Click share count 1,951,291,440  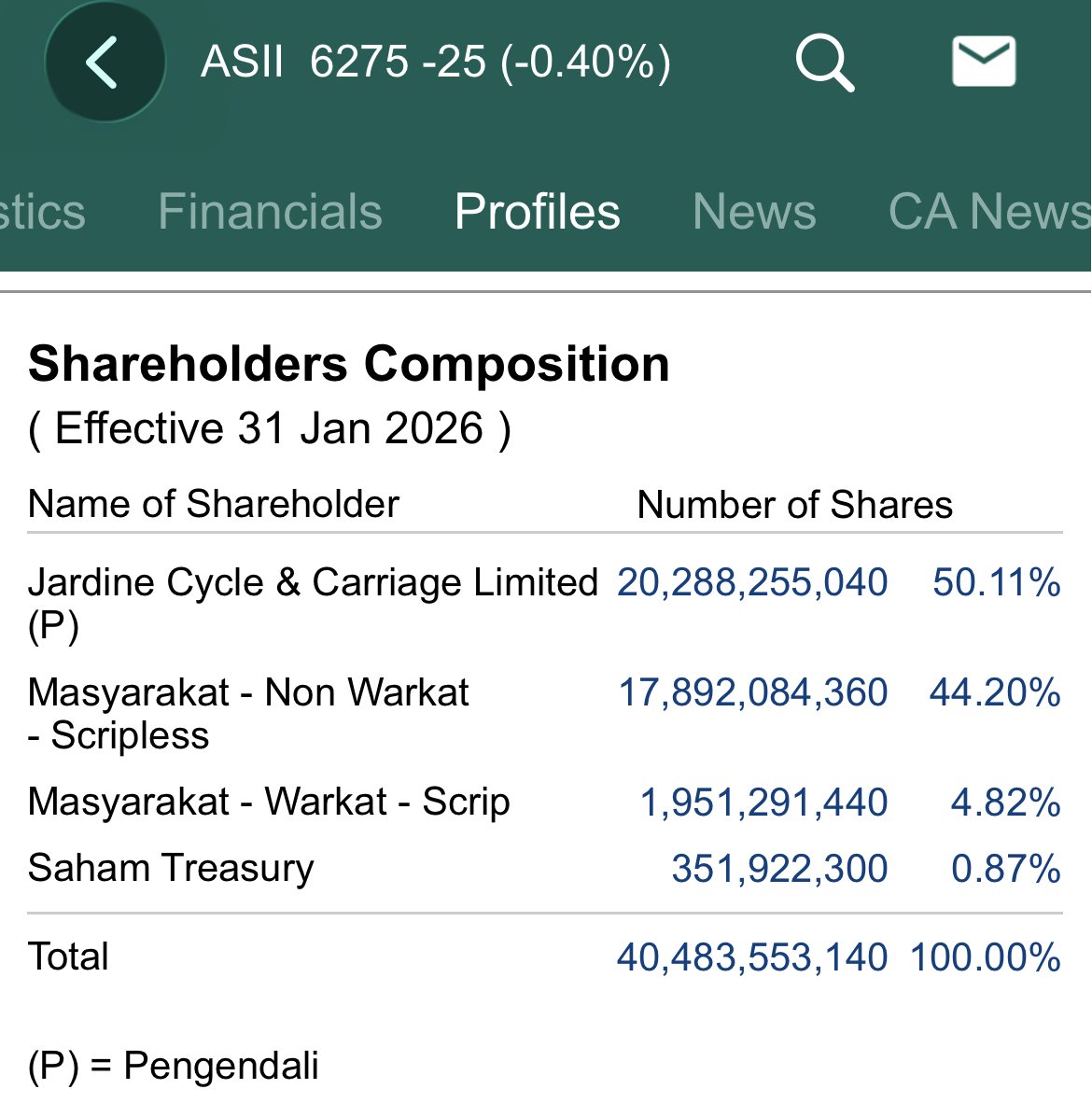763,803
